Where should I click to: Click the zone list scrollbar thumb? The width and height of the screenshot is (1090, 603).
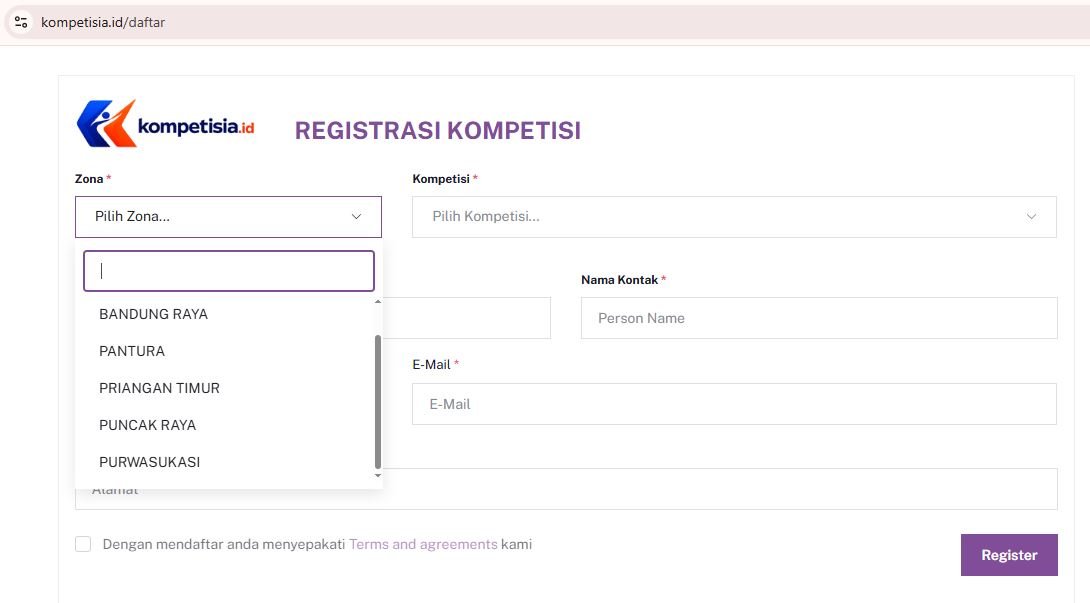(x=377, y=402)
